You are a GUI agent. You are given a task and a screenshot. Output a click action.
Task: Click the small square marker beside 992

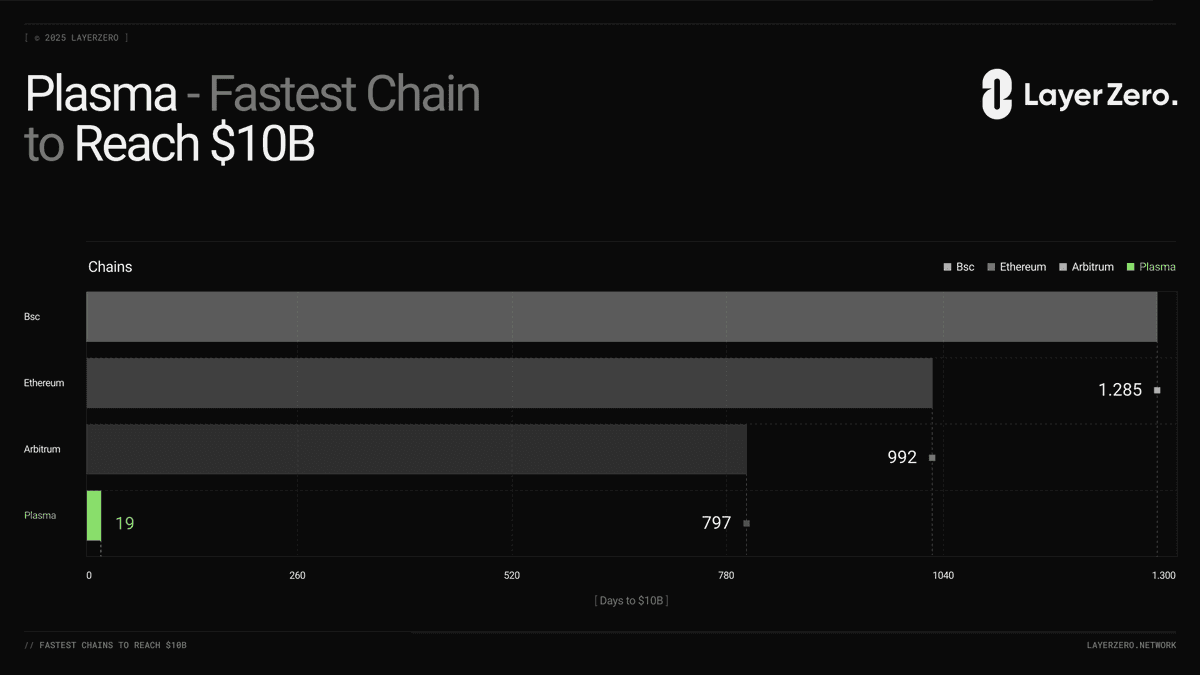[x=932, y=457]
